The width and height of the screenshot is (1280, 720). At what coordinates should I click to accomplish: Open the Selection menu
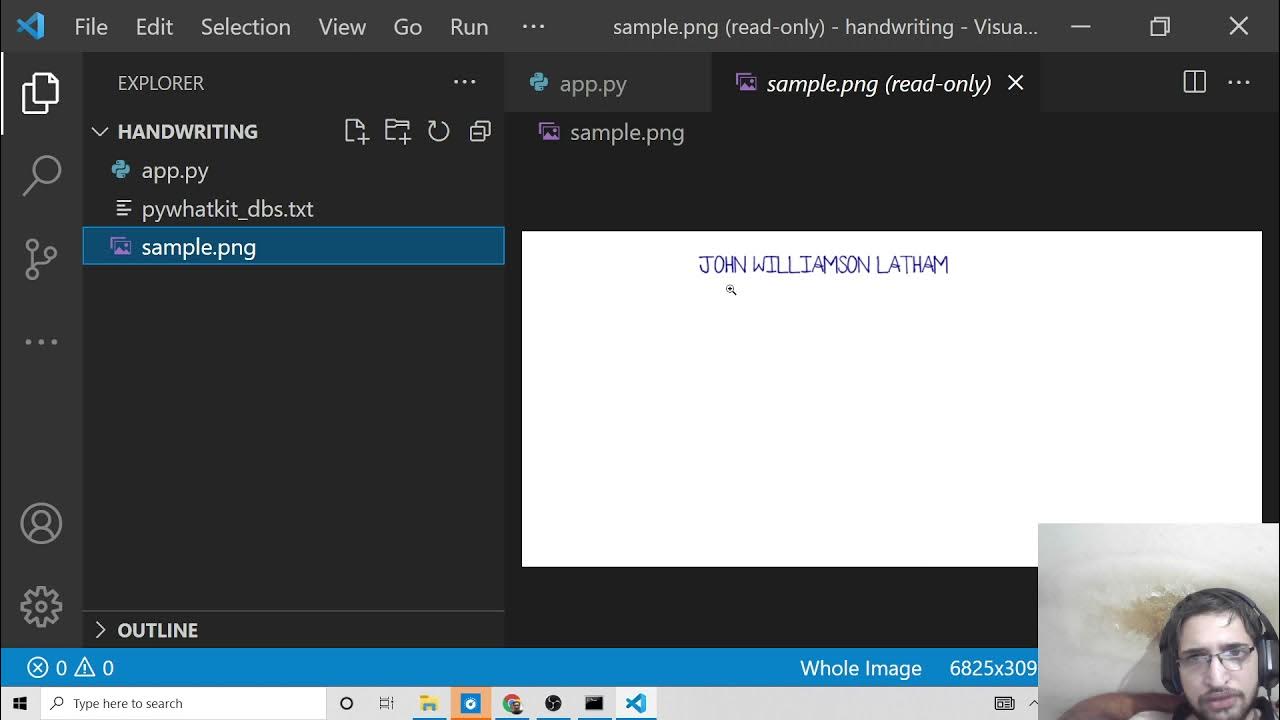pyautogui.click(x=245, y=27)
